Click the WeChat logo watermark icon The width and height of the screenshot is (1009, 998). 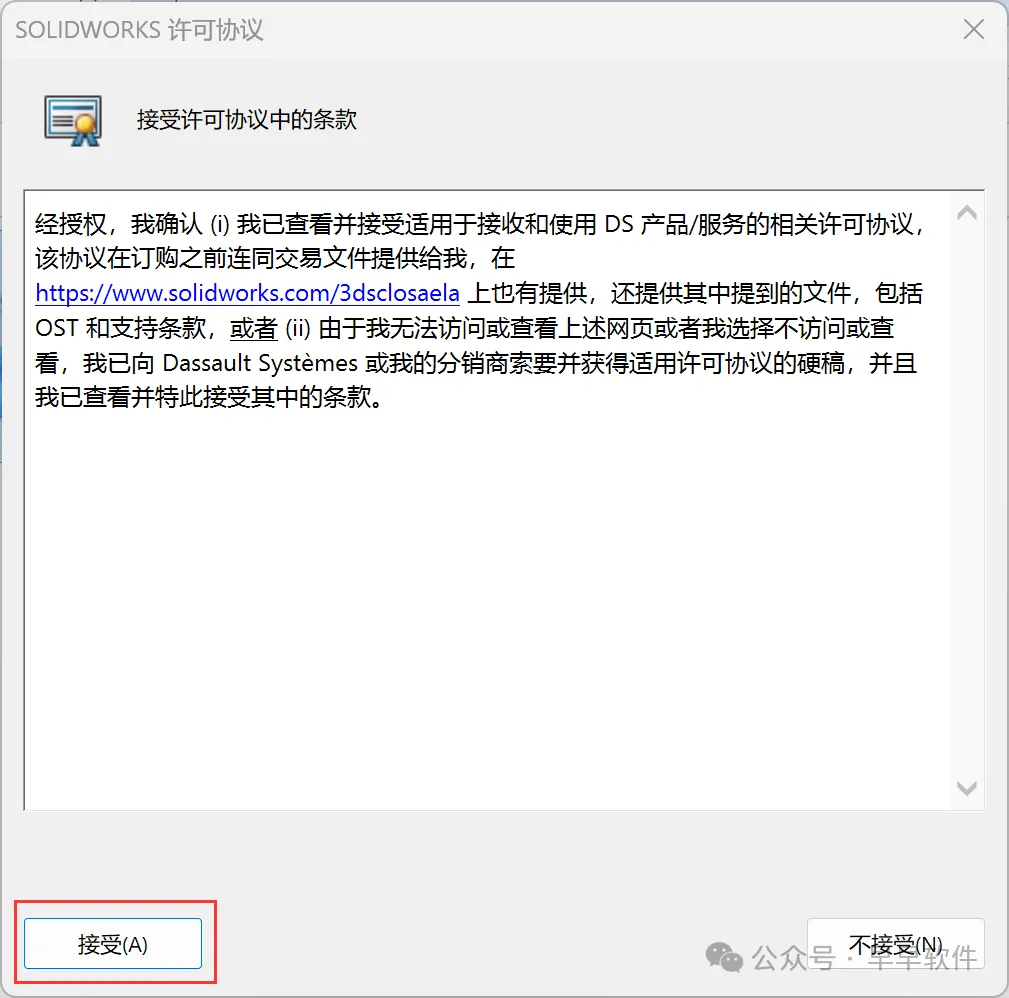[x=724, y=957]
